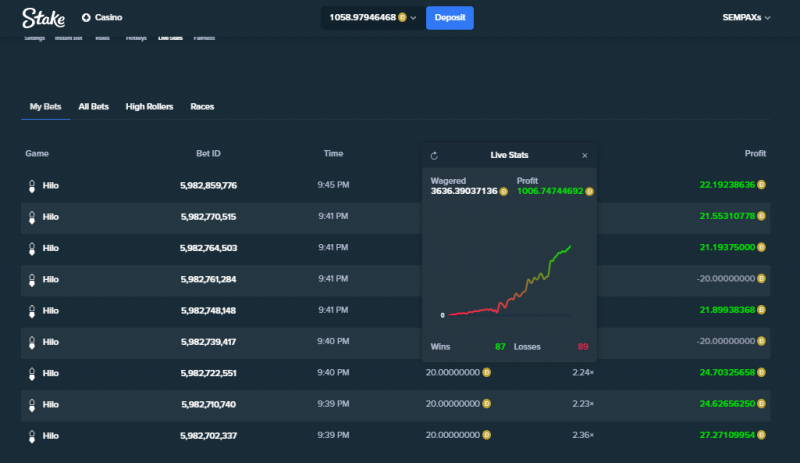The width and height of the screenshot is (800, 463).
Task: Click Hilo icon for bet 5,982,702,337
Action: 32,436
